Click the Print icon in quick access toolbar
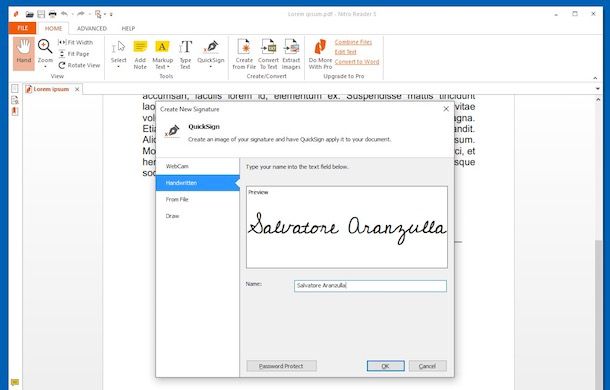 [53, 14]
